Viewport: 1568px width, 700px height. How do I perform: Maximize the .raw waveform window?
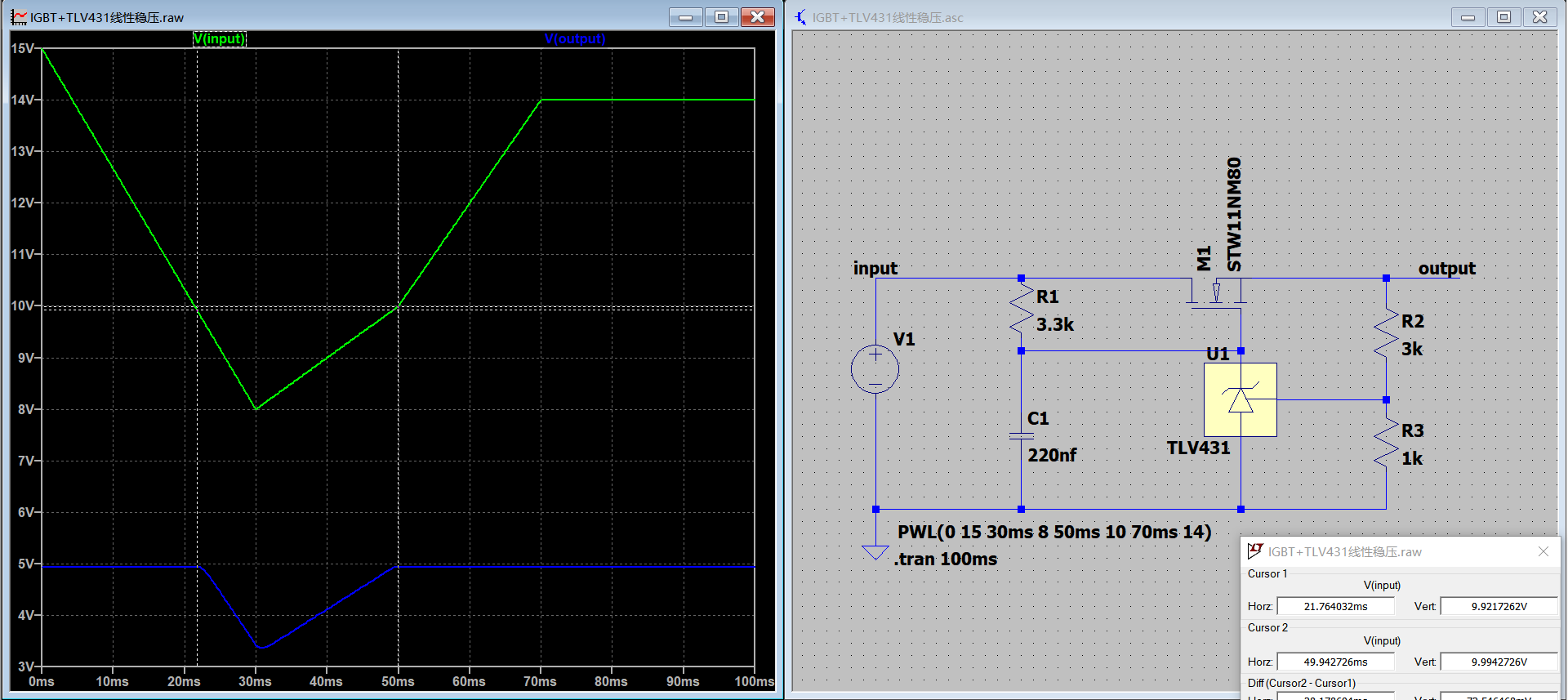722,17
